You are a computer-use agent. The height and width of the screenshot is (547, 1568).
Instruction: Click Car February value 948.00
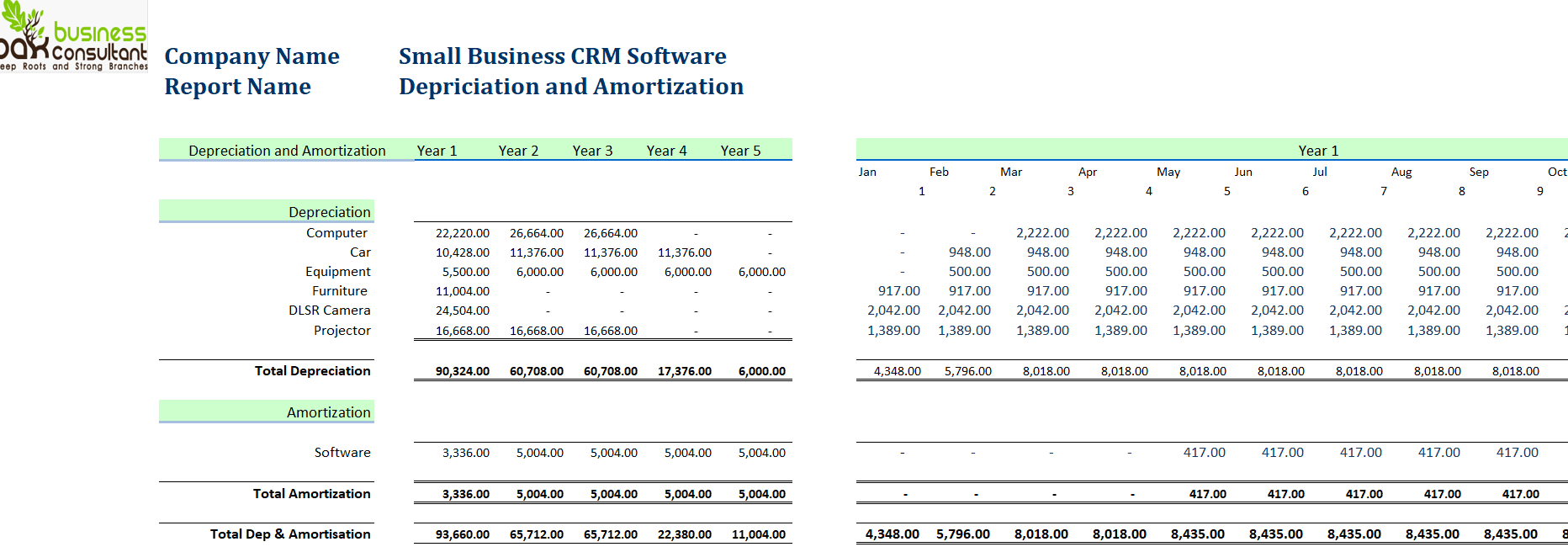coord(970,252)
